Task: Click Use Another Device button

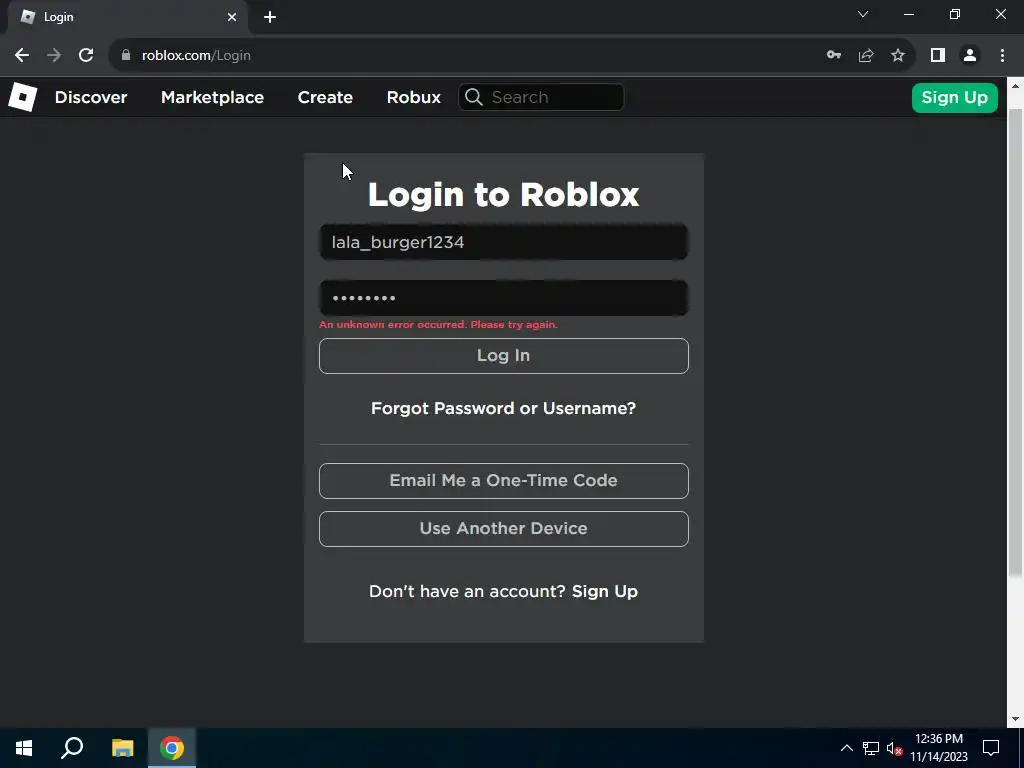Action: (504, 529)
